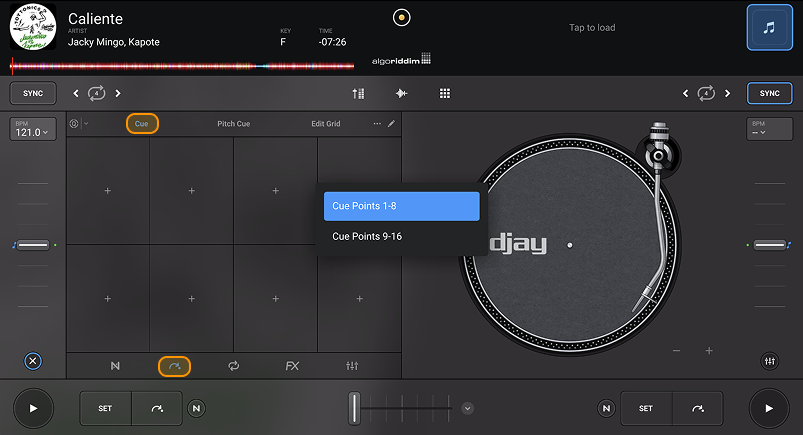Select the FX tab icon
Screen dimensions: 803x435
point(292,366)
